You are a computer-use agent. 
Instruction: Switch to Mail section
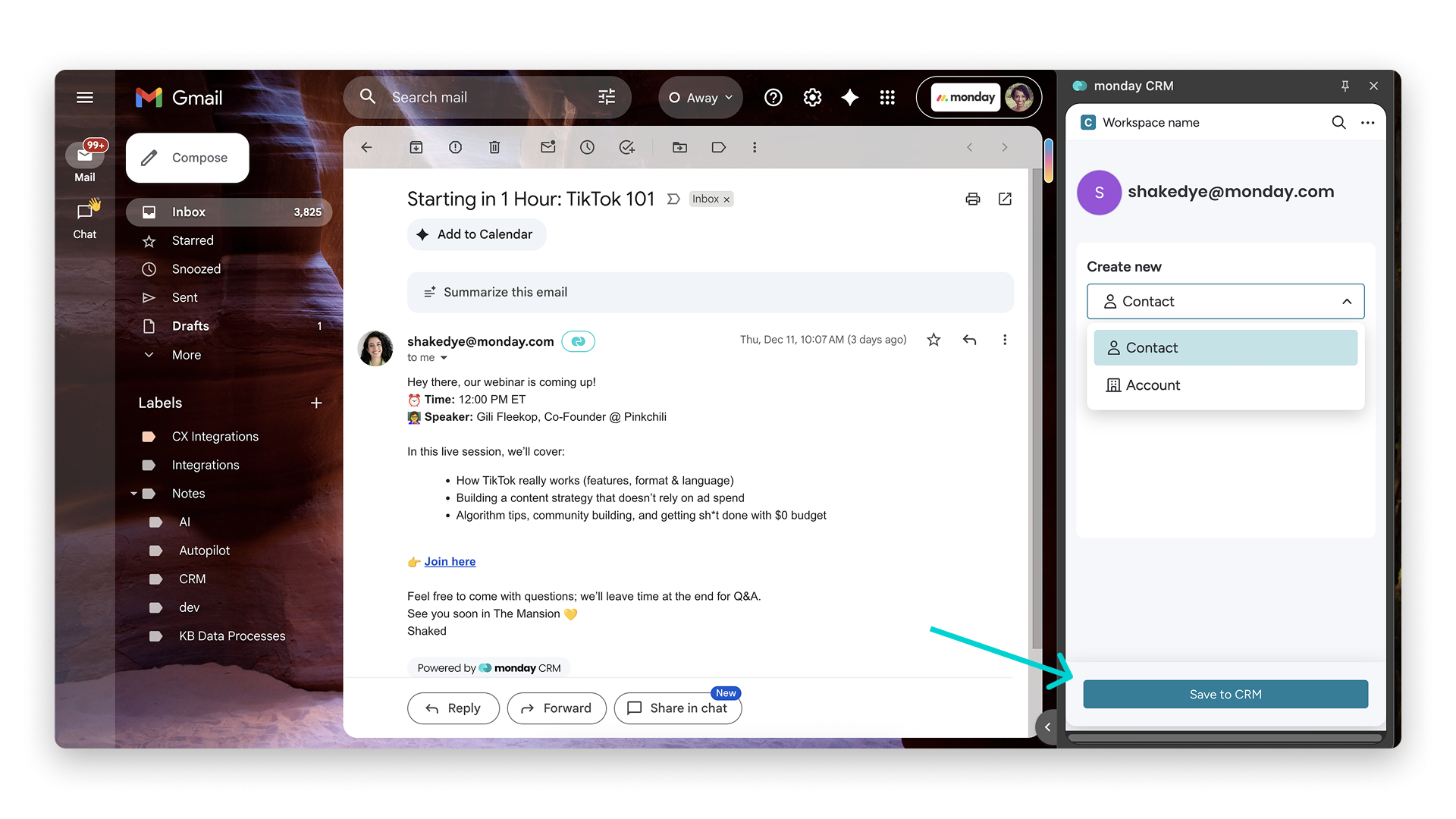(85, 162)
